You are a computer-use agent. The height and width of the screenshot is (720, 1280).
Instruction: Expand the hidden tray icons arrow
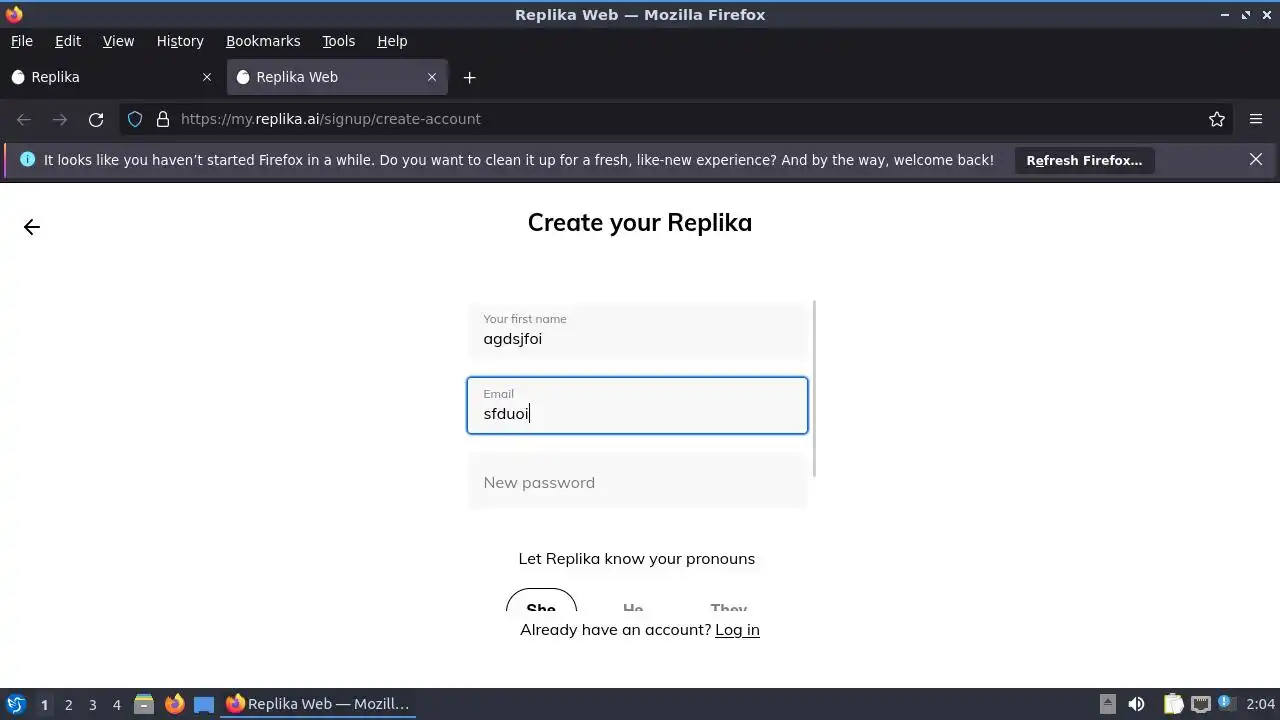click(x=1108, y=704)
